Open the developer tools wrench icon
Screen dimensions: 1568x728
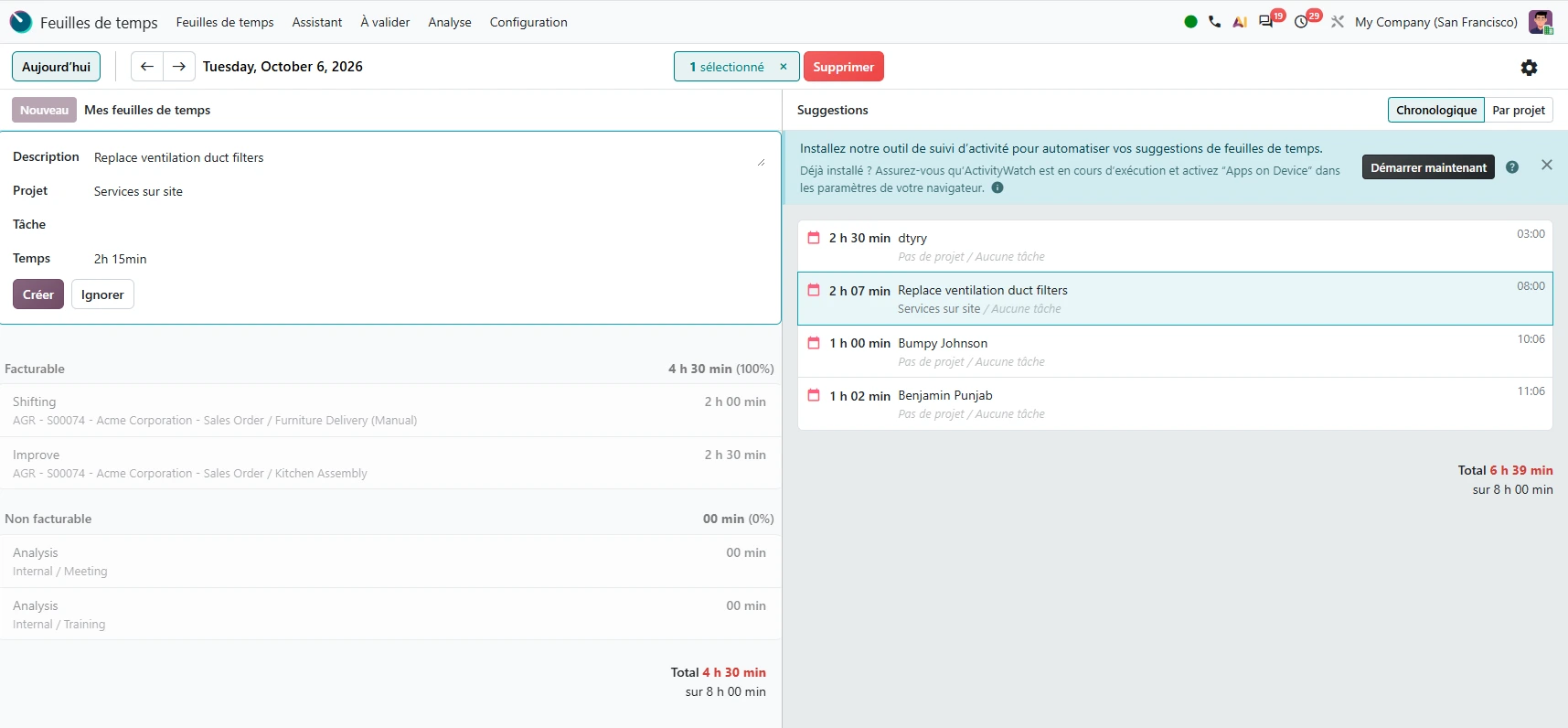pyautogui.click(x=1338, y=22)
